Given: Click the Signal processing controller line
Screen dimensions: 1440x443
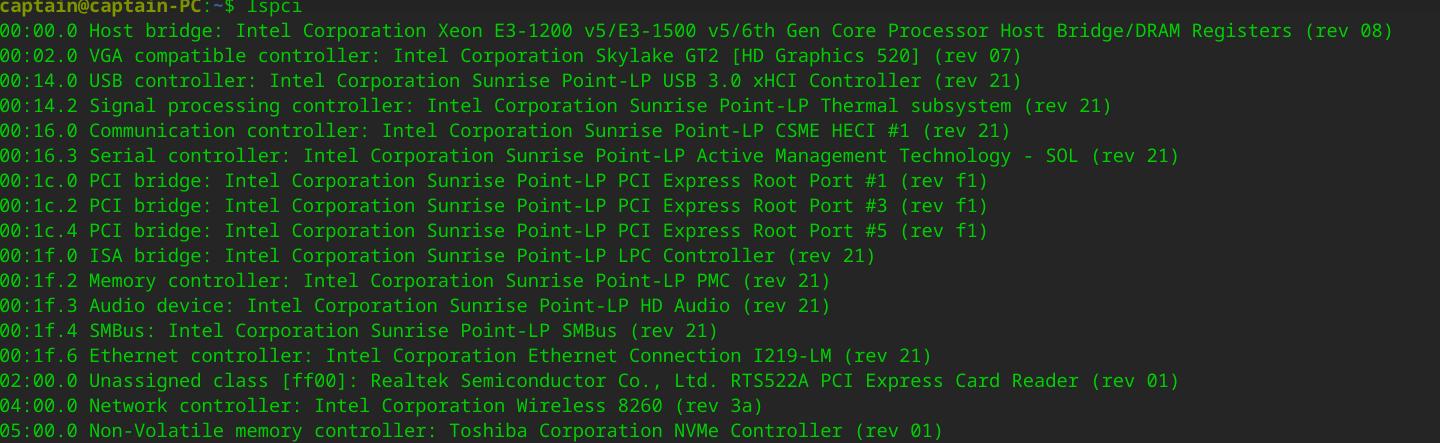Looking at the screenshot, I should coord(555,106).
